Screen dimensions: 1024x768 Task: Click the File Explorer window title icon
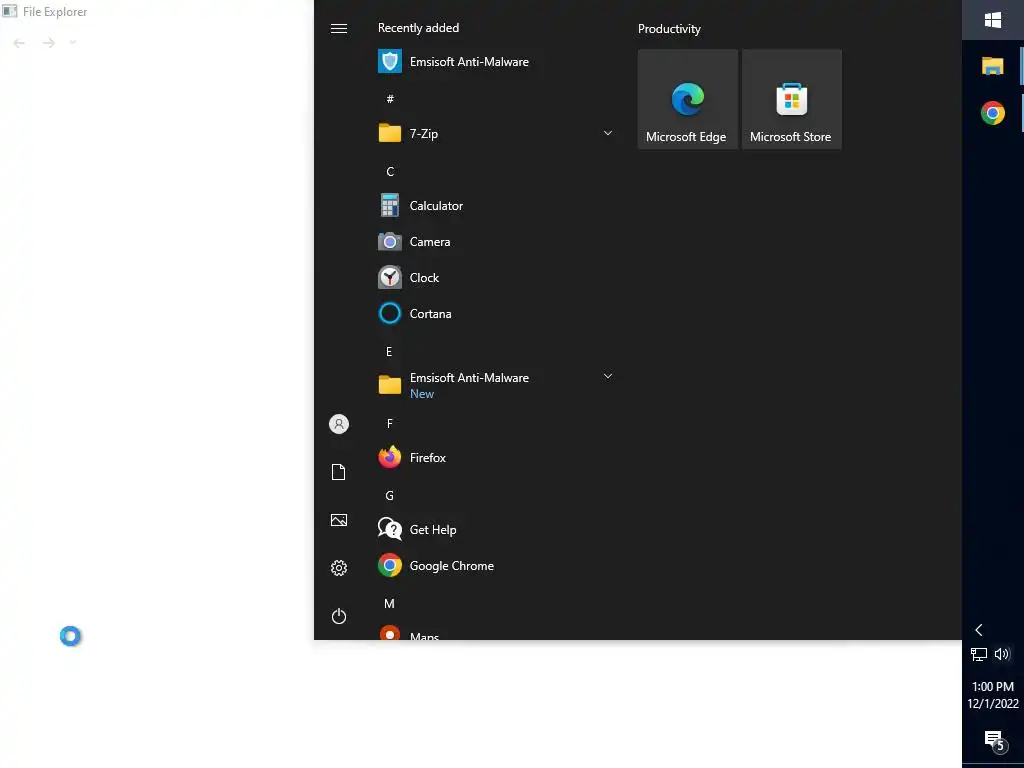click(10, 11)
